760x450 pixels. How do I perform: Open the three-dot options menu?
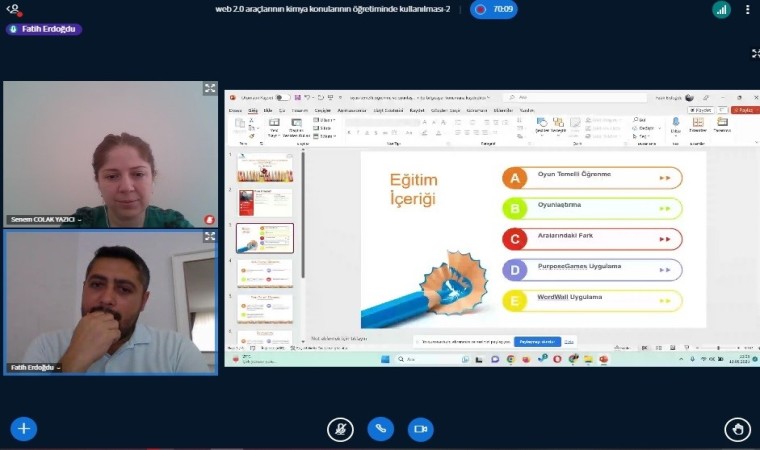[747, 10]
